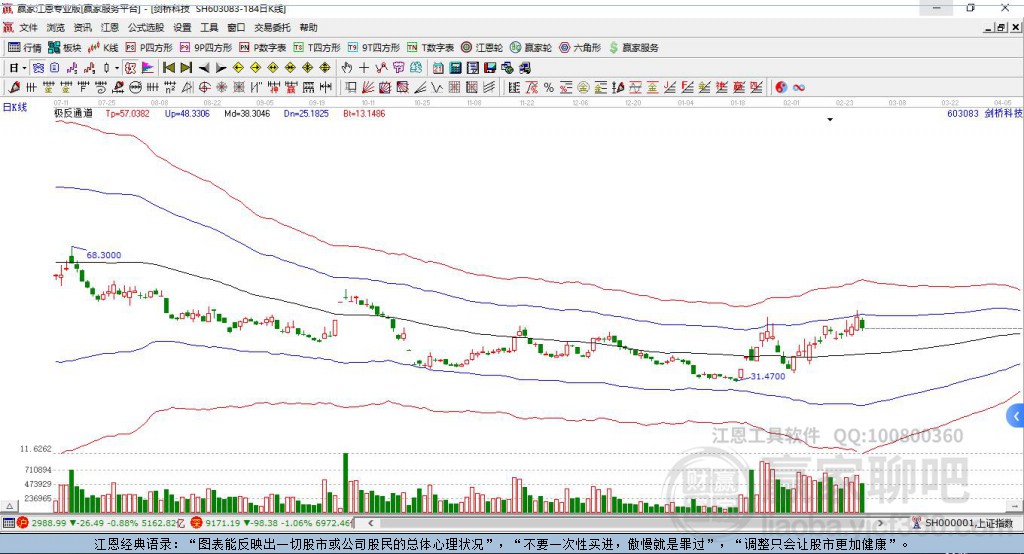Expand the candlestick style dropdown arrow
The width and height of the screenshot is (1024, 554).
117,68
